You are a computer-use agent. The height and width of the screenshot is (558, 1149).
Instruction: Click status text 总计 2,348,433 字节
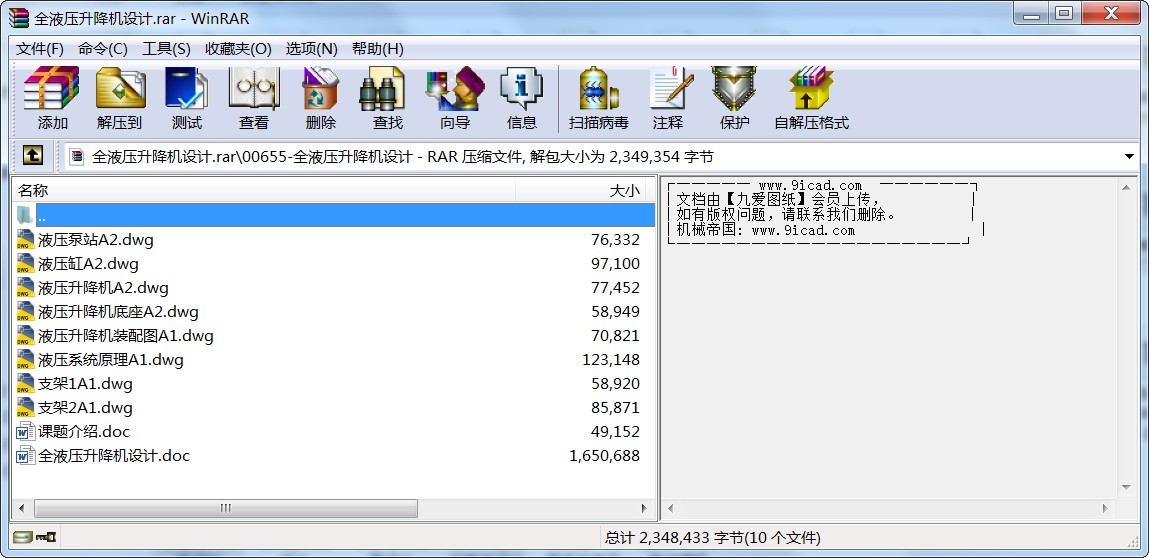(x=673, y=537)
